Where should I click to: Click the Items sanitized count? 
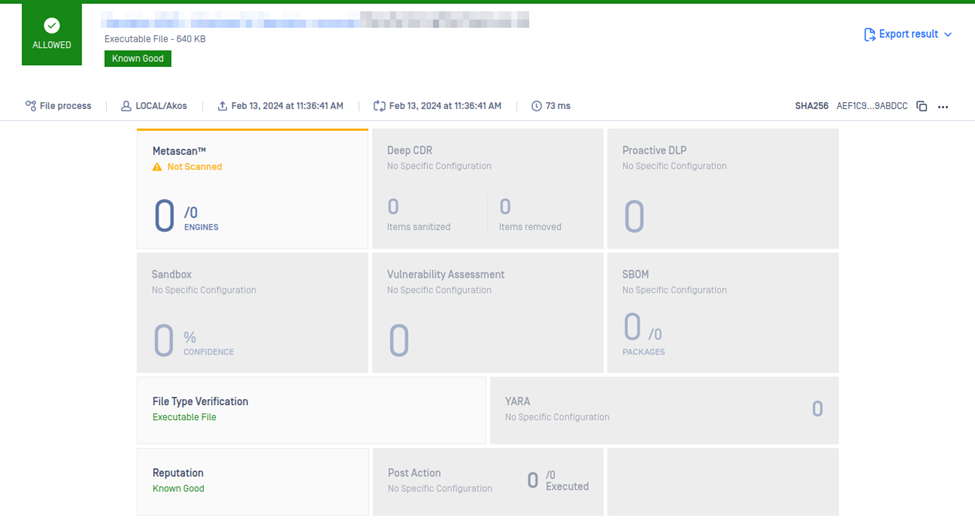(x=393, y=206)
